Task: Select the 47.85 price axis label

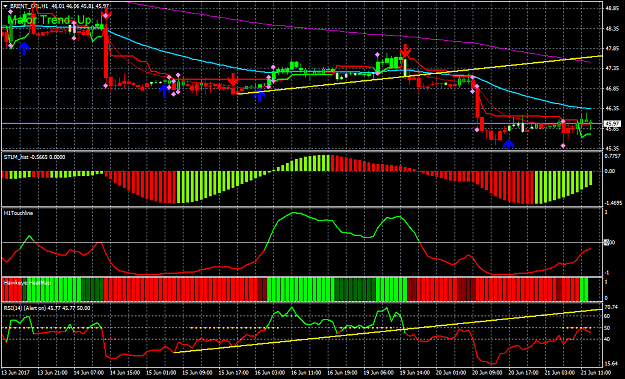Action: click(612, 49)
